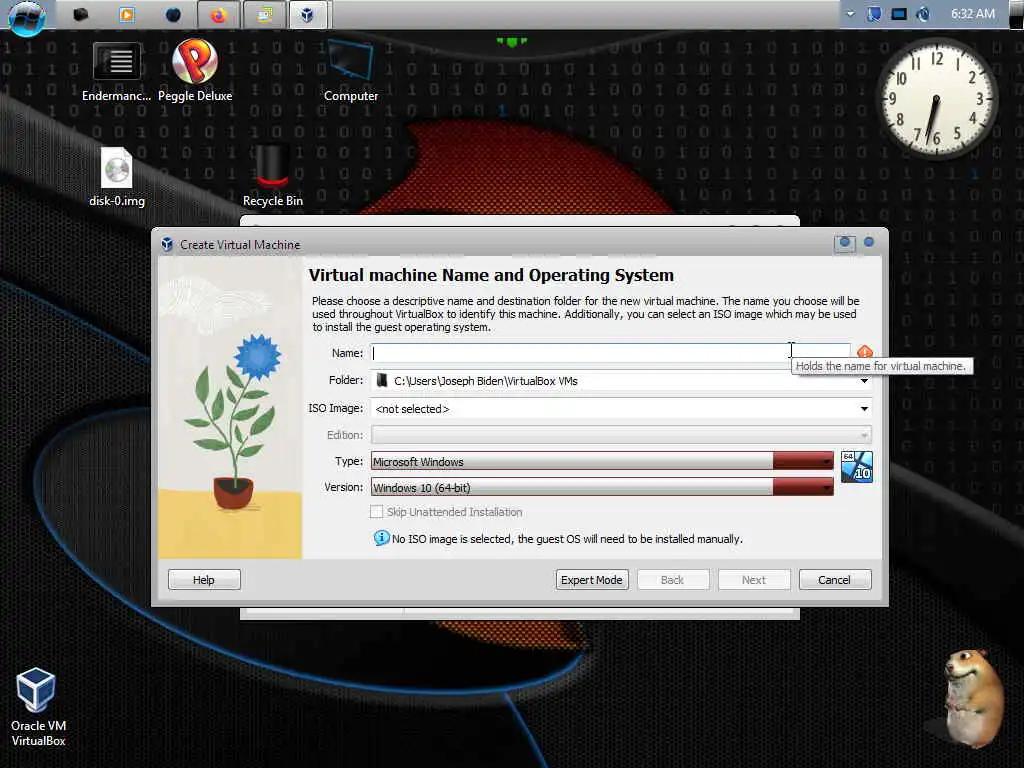This screenshot has width=1024, height=768.
Task: Click the dialog's title bar maximize button
Action: [x=844, y=244]
